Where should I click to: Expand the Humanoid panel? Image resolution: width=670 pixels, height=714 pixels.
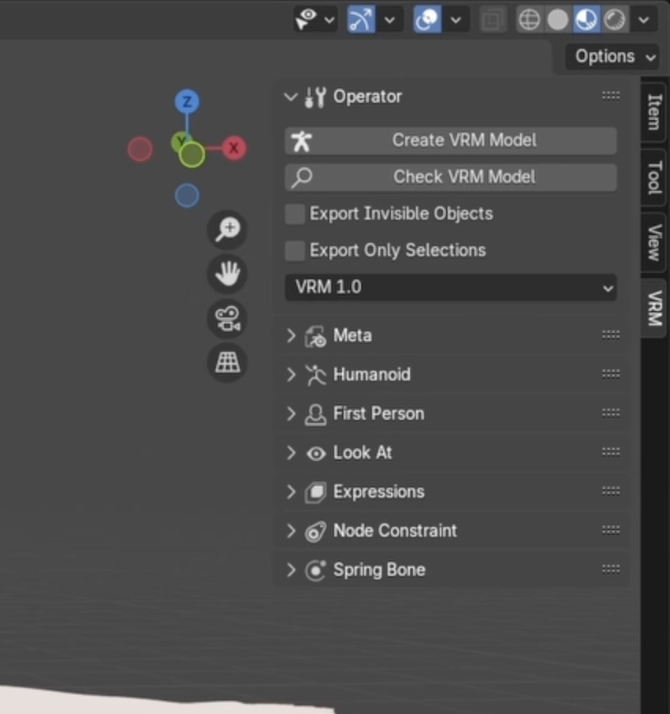point(291,375)
